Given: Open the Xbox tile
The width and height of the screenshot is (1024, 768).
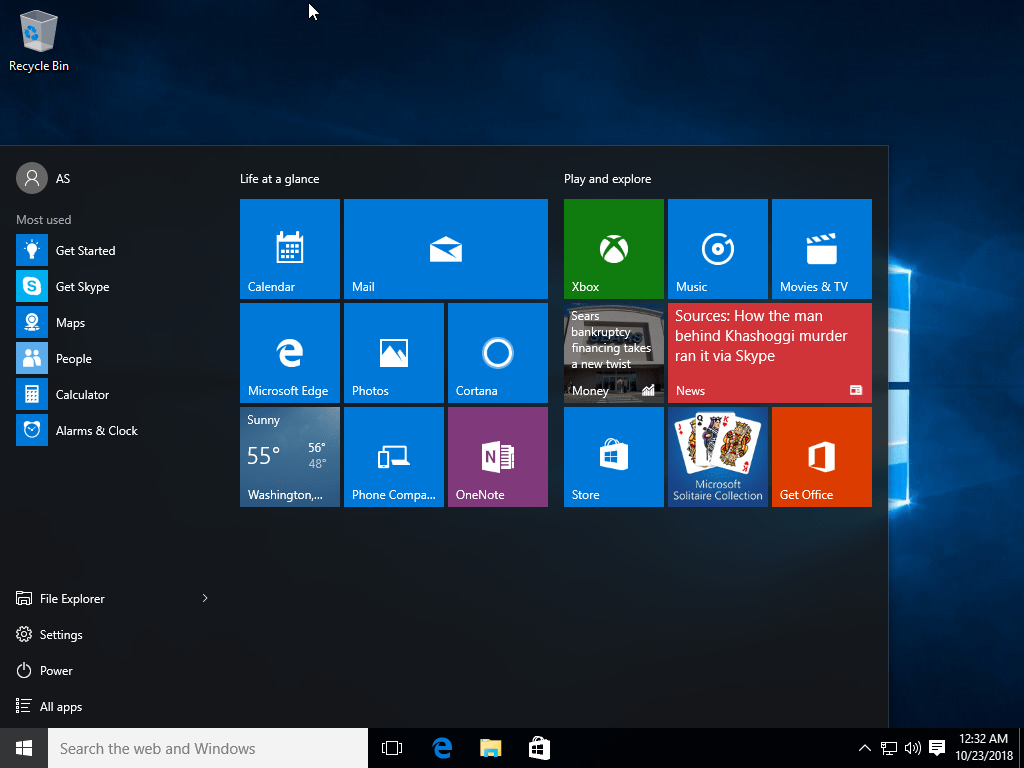Looking at the screenshot, I should 614,249.
